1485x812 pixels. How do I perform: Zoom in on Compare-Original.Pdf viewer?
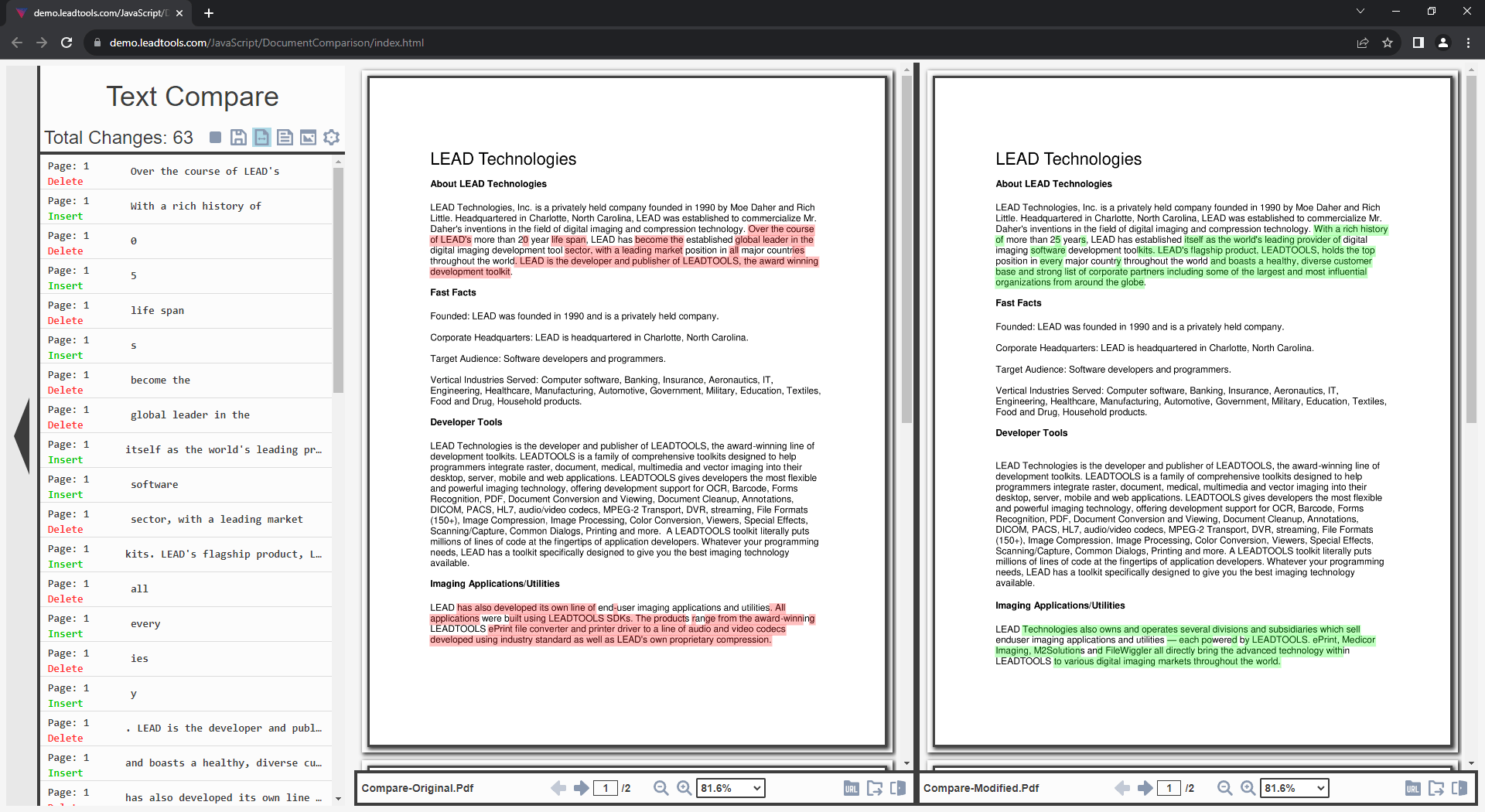point(684,788)
